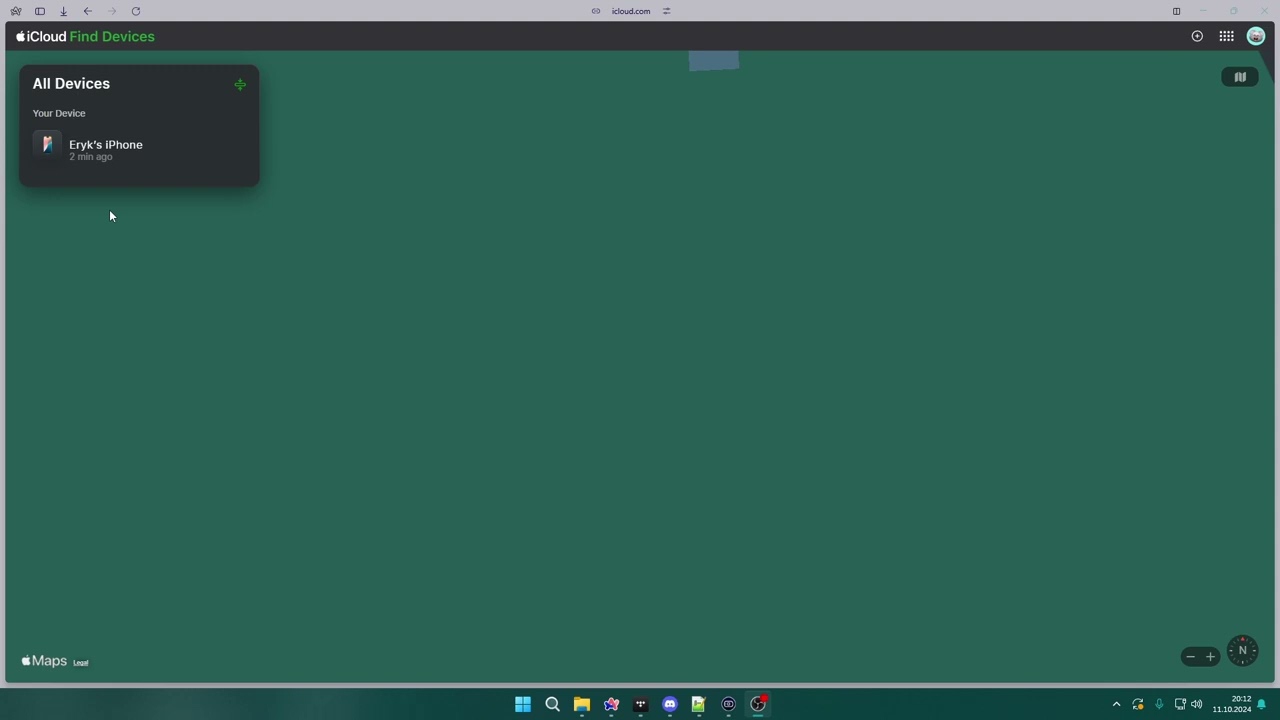
Task: Open the Legal link beside Maps
Action: (81, 663)
